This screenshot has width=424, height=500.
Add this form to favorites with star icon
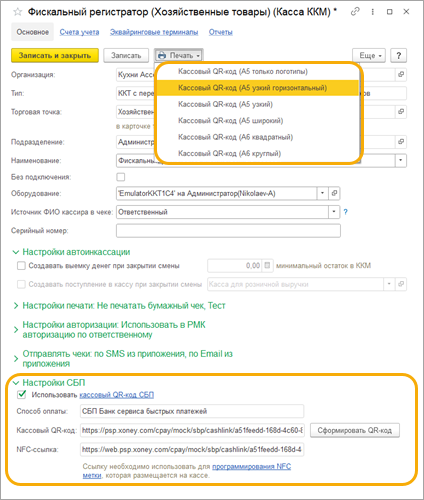17,12
